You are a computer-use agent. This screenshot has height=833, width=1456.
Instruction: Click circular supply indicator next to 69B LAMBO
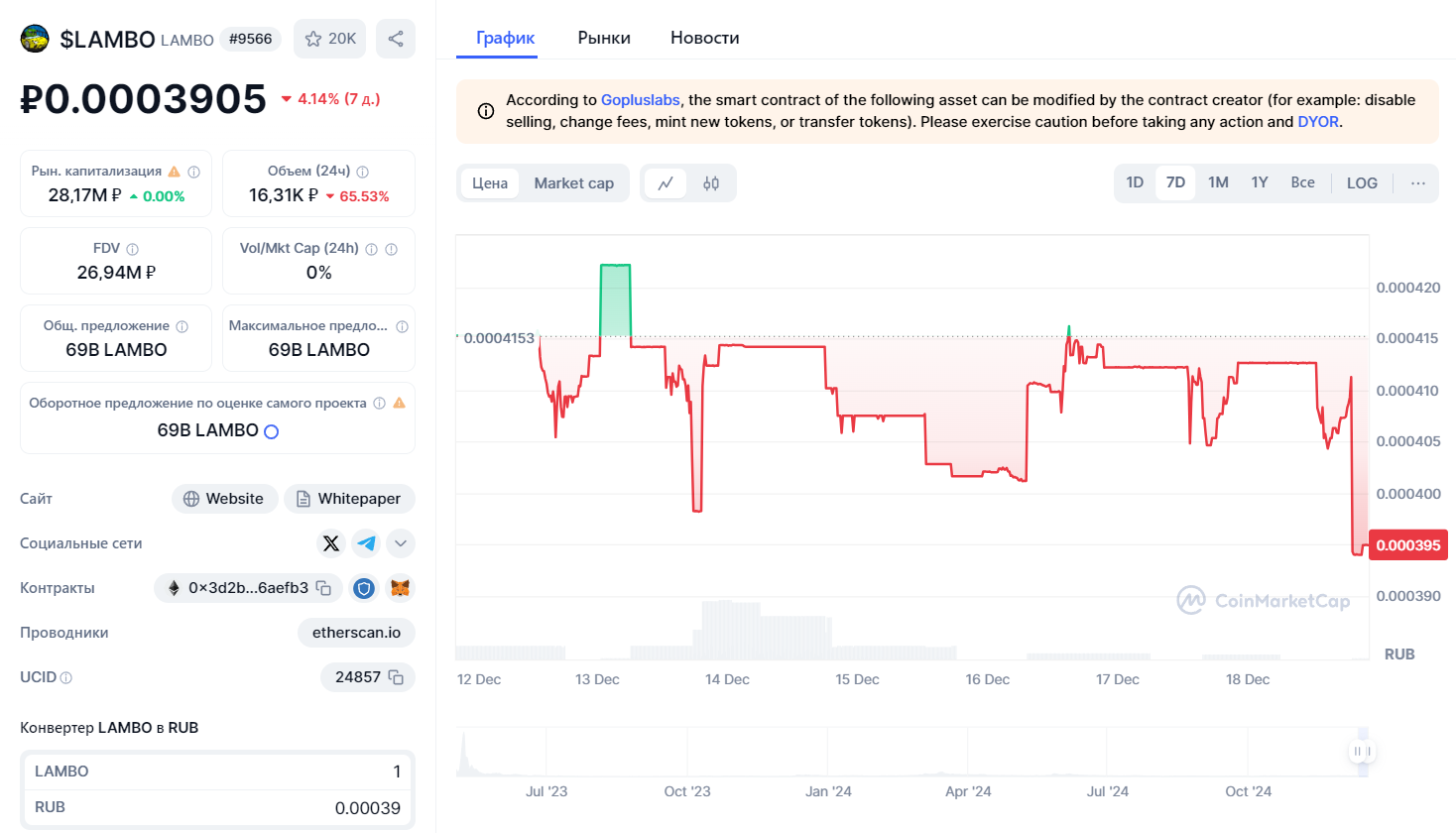click(x=272, y=431)
